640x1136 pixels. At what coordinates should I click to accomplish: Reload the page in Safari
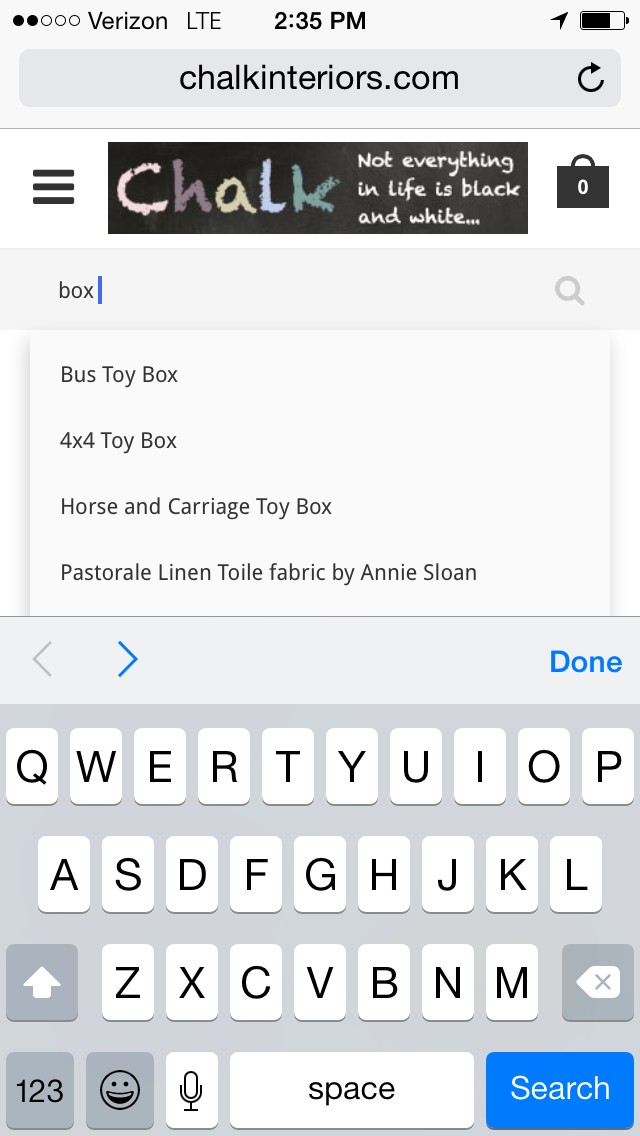[591, 78]
